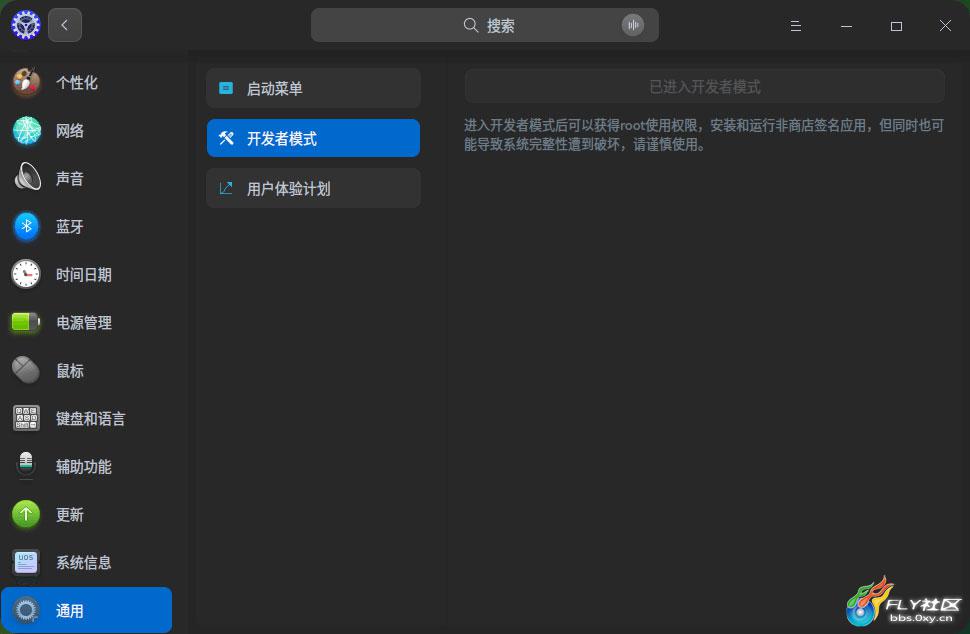Click the magnifier icon in search bar

point(471,25)
